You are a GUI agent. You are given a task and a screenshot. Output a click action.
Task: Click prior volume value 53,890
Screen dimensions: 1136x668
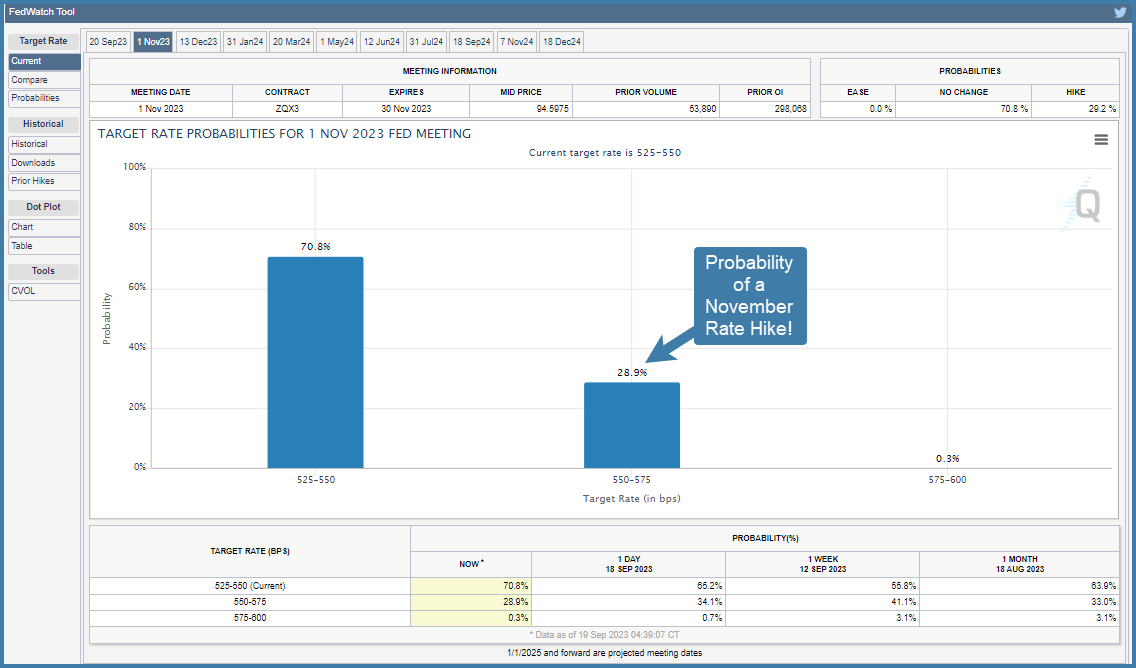702,109
